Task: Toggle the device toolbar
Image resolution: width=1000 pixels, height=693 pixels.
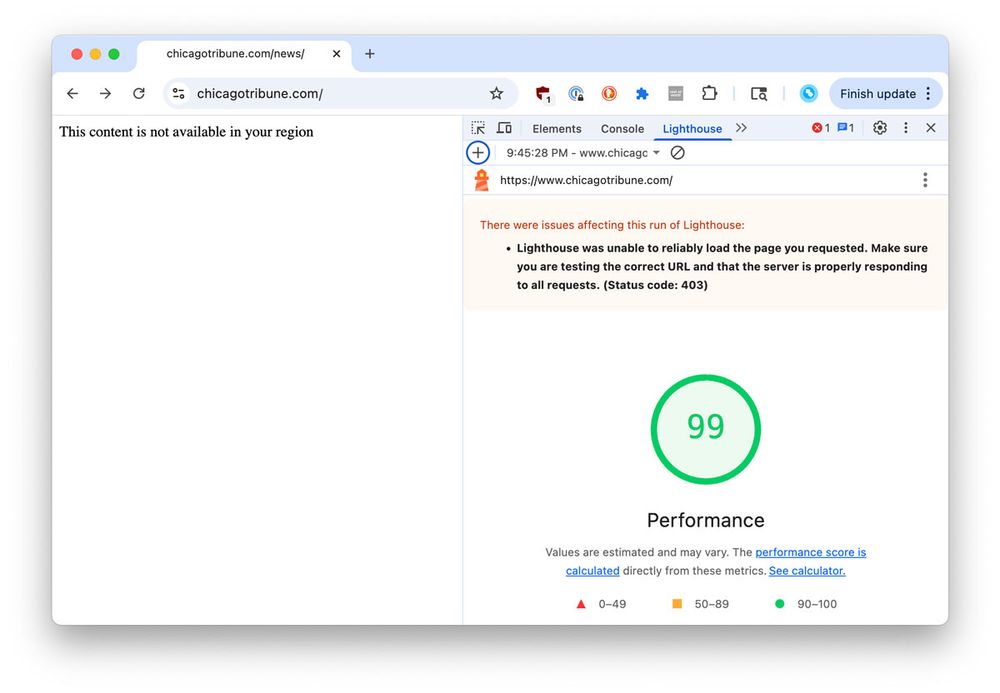Action: tap(504, 128)
